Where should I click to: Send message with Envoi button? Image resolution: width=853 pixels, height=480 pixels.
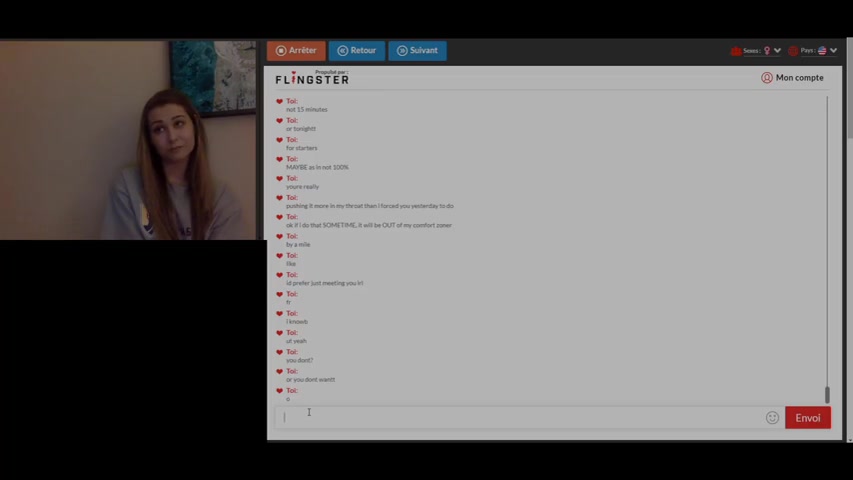click(807, 418)
